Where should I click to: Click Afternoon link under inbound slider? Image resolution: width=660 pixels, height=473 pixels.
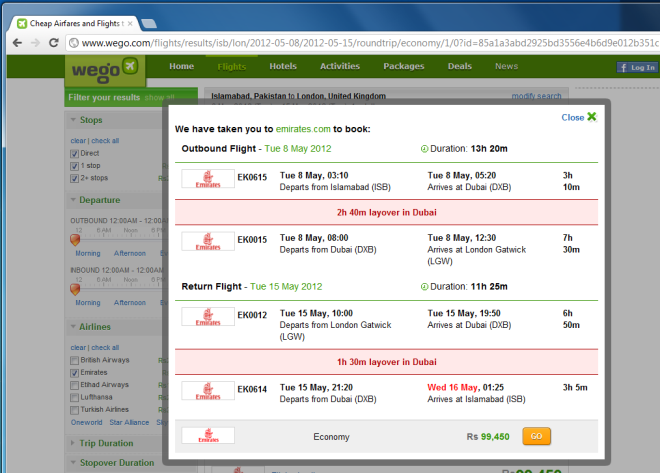tap(130, 303)
